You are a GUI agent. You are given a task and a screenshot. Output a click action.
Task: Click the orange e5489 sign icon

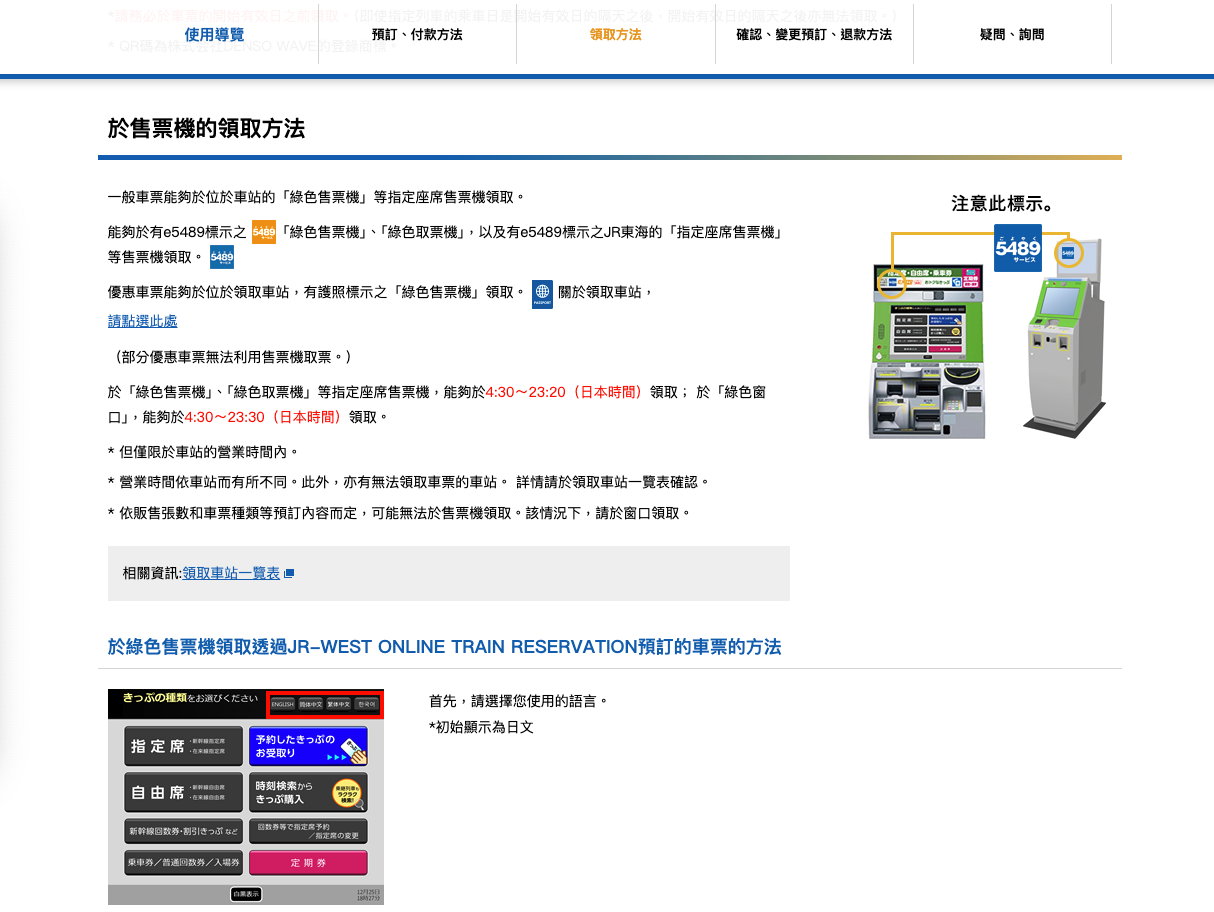tap(263, 232)
